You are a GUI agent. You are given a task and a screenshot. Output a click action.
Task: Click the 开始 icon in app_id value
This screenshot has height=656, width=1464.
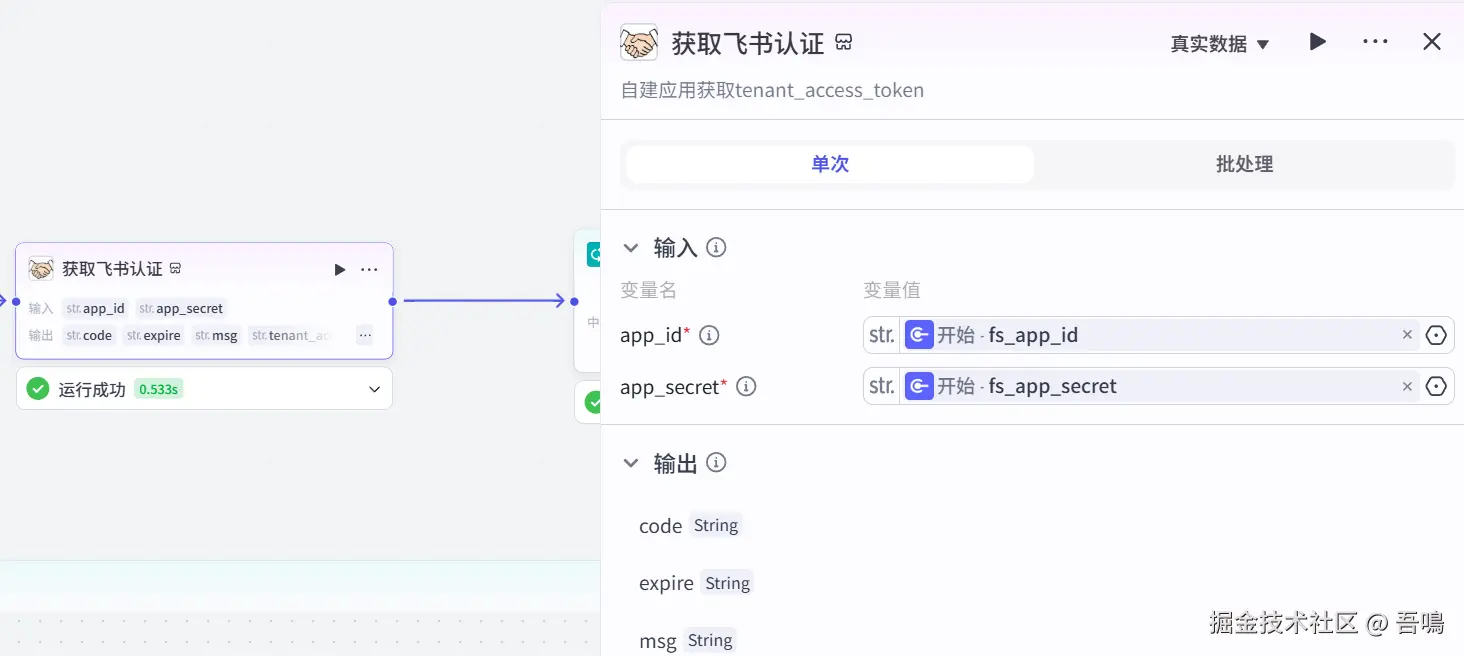coord(919,335)
